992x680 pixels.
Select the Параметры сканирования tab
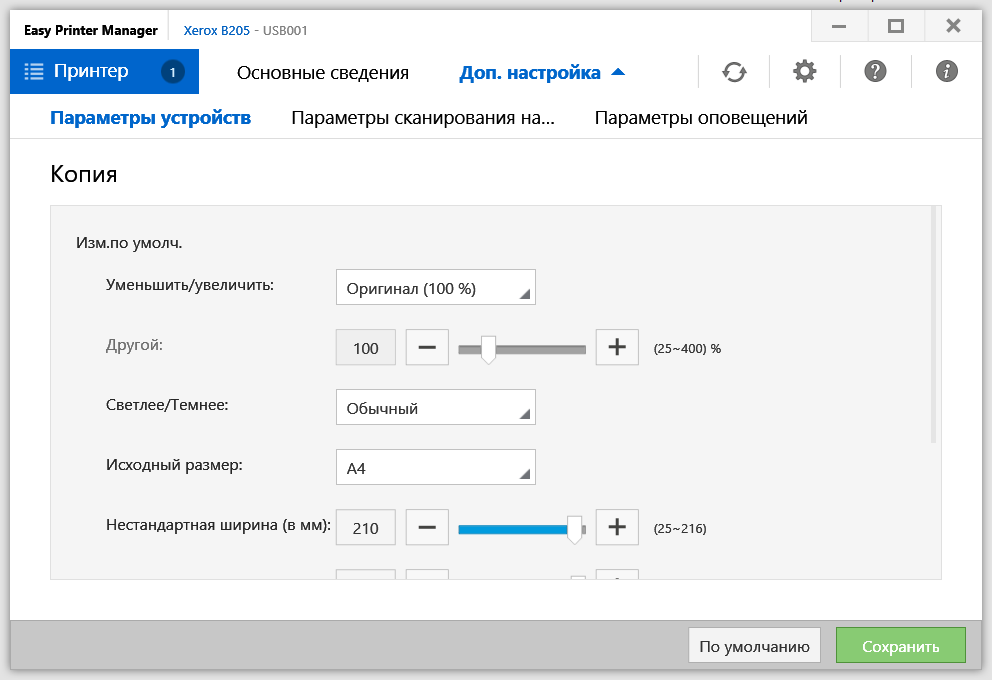[x=422, y=118]
